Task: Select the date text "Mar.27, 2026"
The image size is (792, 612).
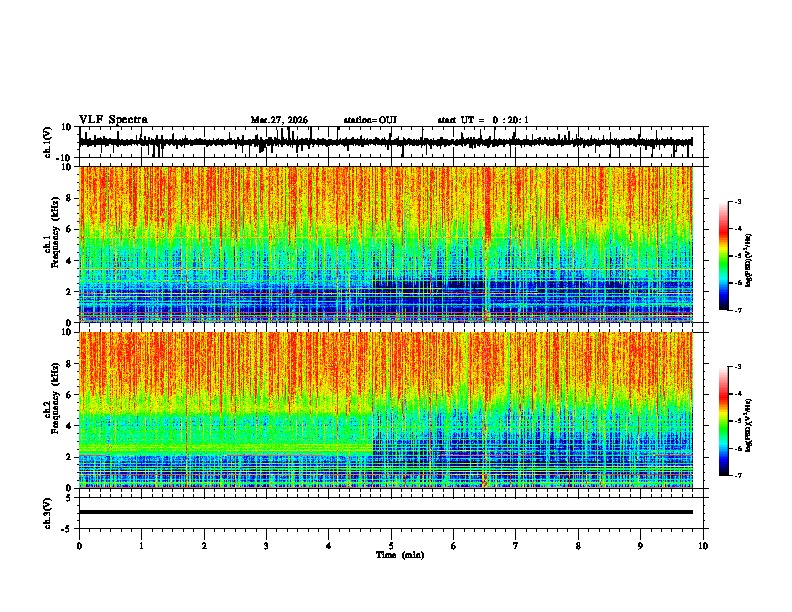Action: 279,120
